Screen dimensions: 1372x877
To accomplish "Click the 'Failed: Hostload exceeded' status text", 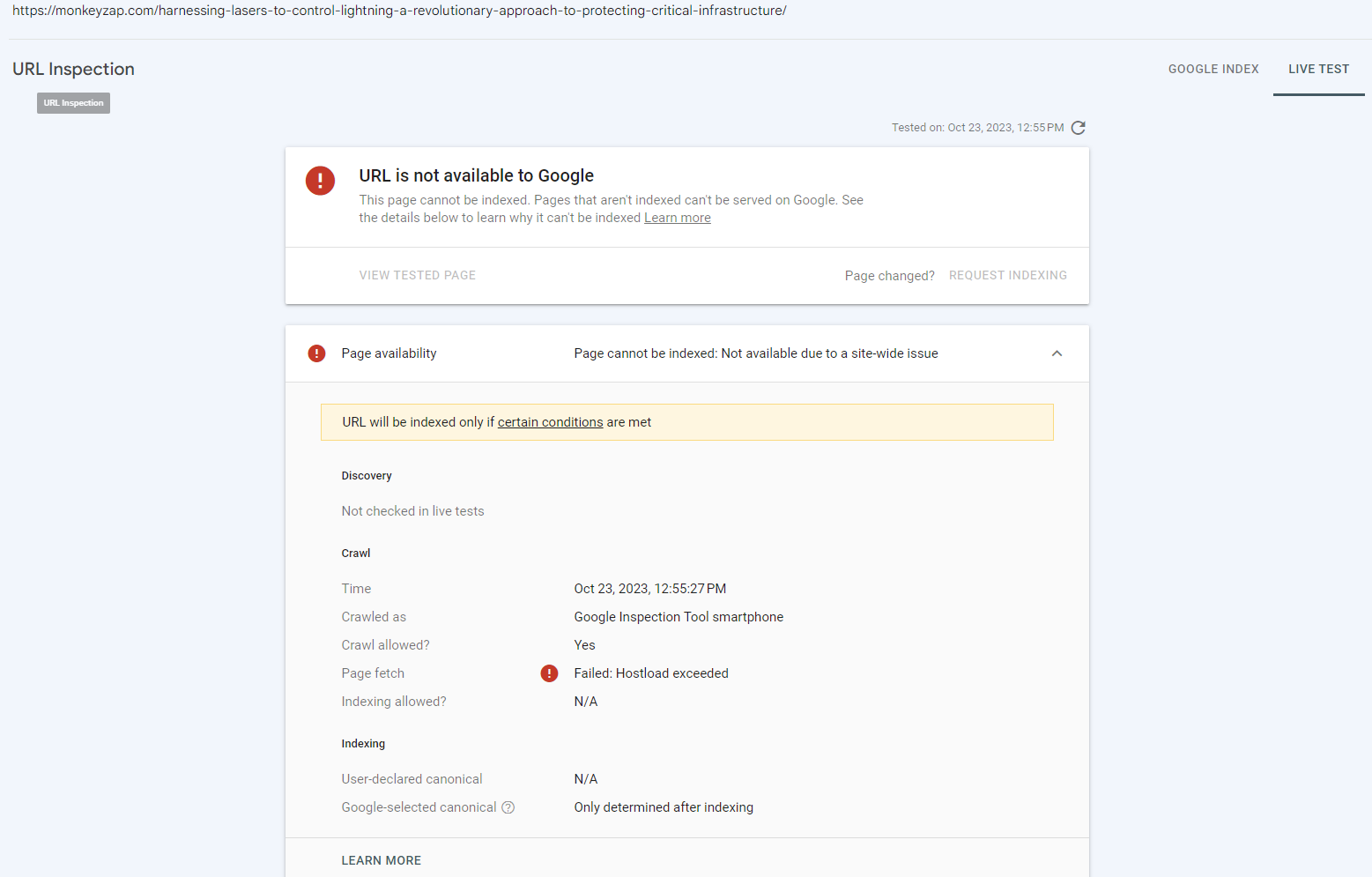I will click(651, 673).
